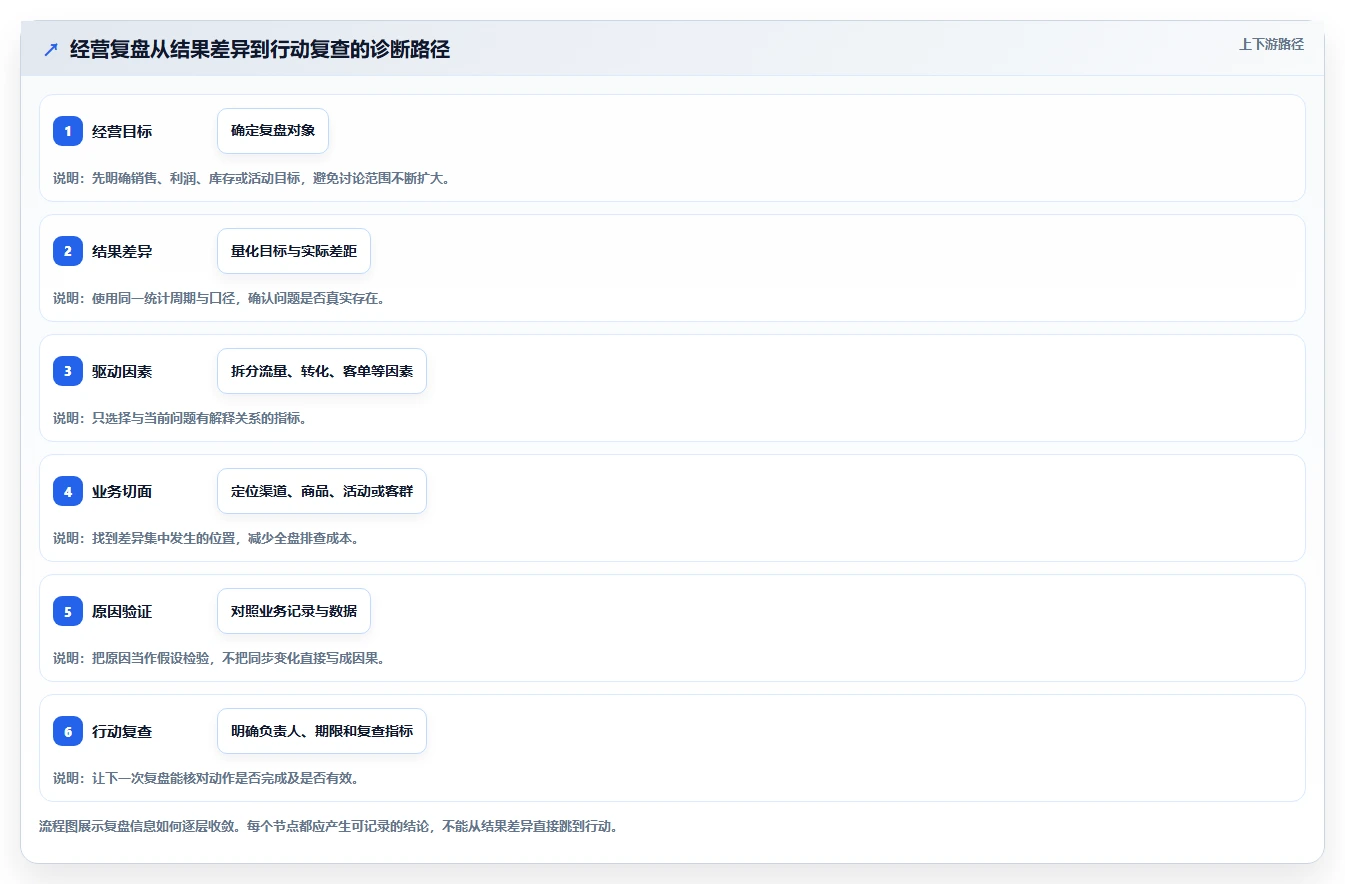Click the note starting 把原因当作假设检验
This screenshot has height=884, width=1345.
click(219, 658)
